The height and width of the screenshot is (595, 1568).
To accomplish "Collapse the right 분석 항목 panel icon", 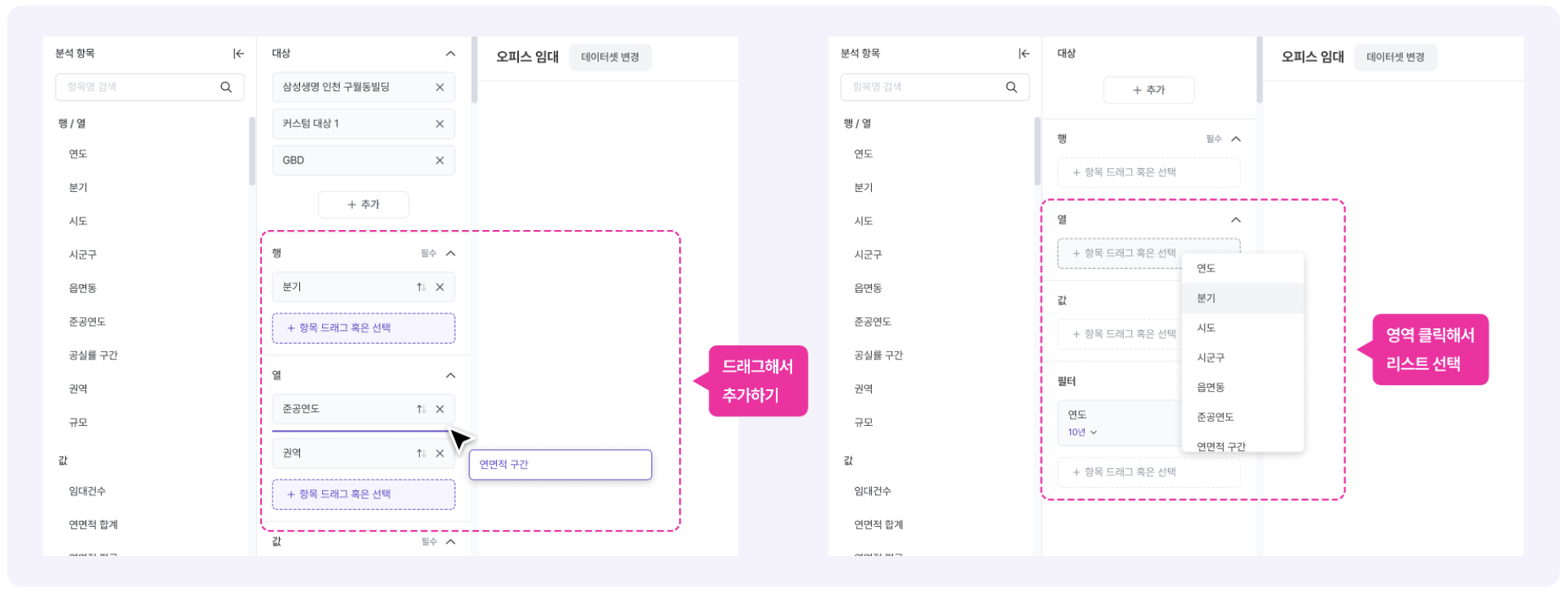I will tap(1024, 54).
